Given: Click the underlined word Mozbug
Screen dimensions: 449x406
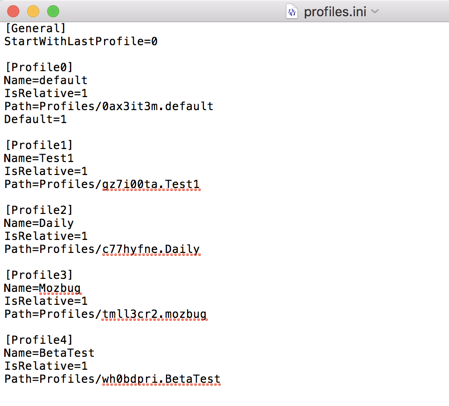Looking at the screenshot, I should (60, 288).
